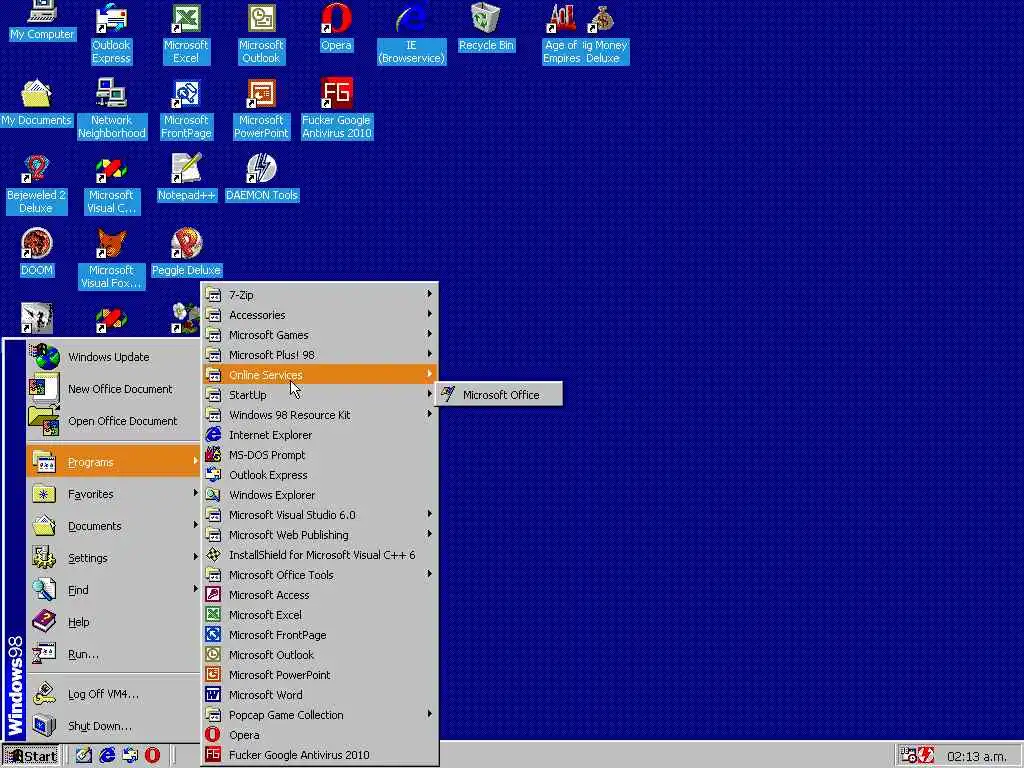Click the Notepad++ desktop shortcut

click(x=186, y=177)
